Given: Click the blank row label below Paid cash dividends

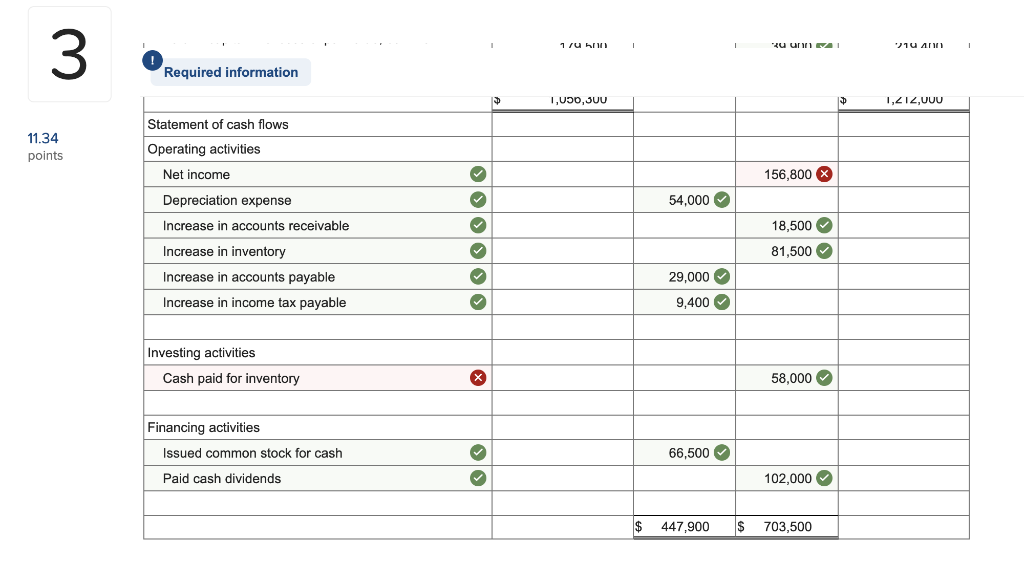Looking at the screenshot, I should point(317,503).
